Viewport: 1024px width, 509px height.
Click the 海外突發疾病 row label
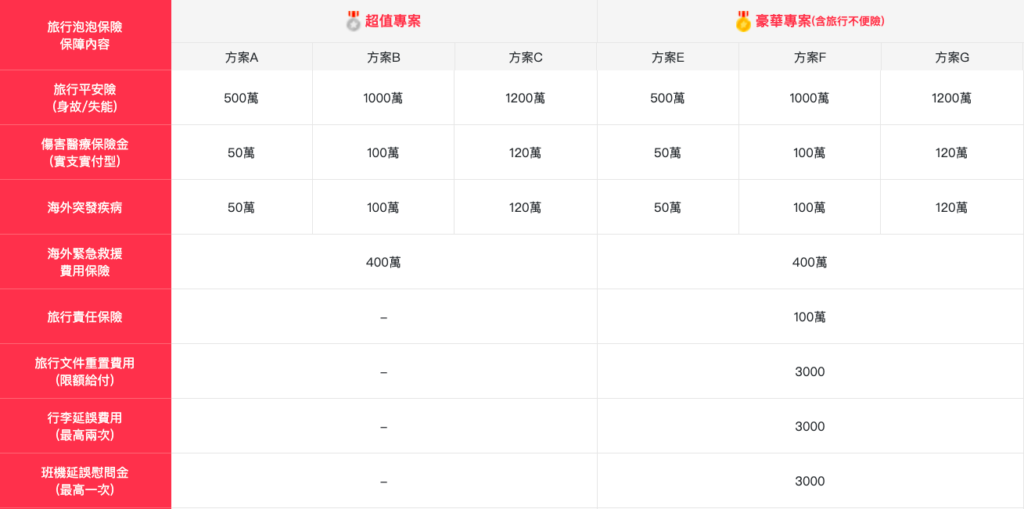[x=85, y=208]
